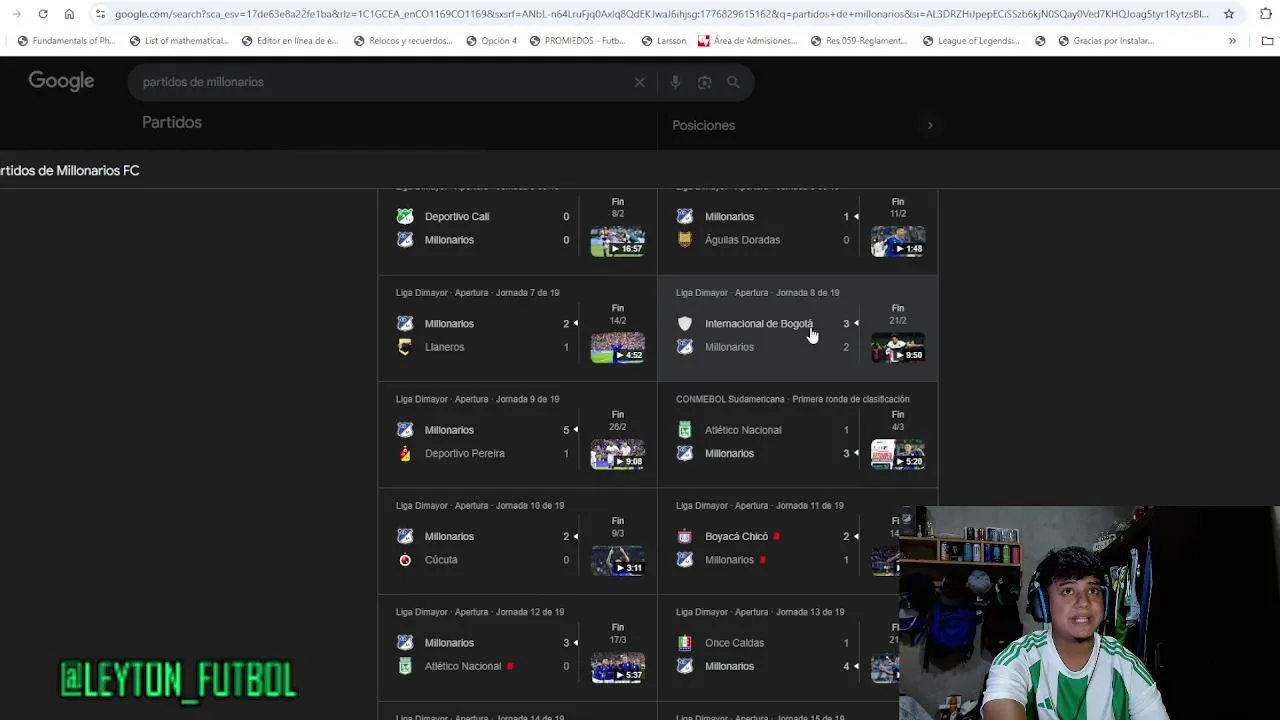The height and width of the screenshot is (720, 1280).
Task: Select the Llaneros team name
Action: point(444,347)
